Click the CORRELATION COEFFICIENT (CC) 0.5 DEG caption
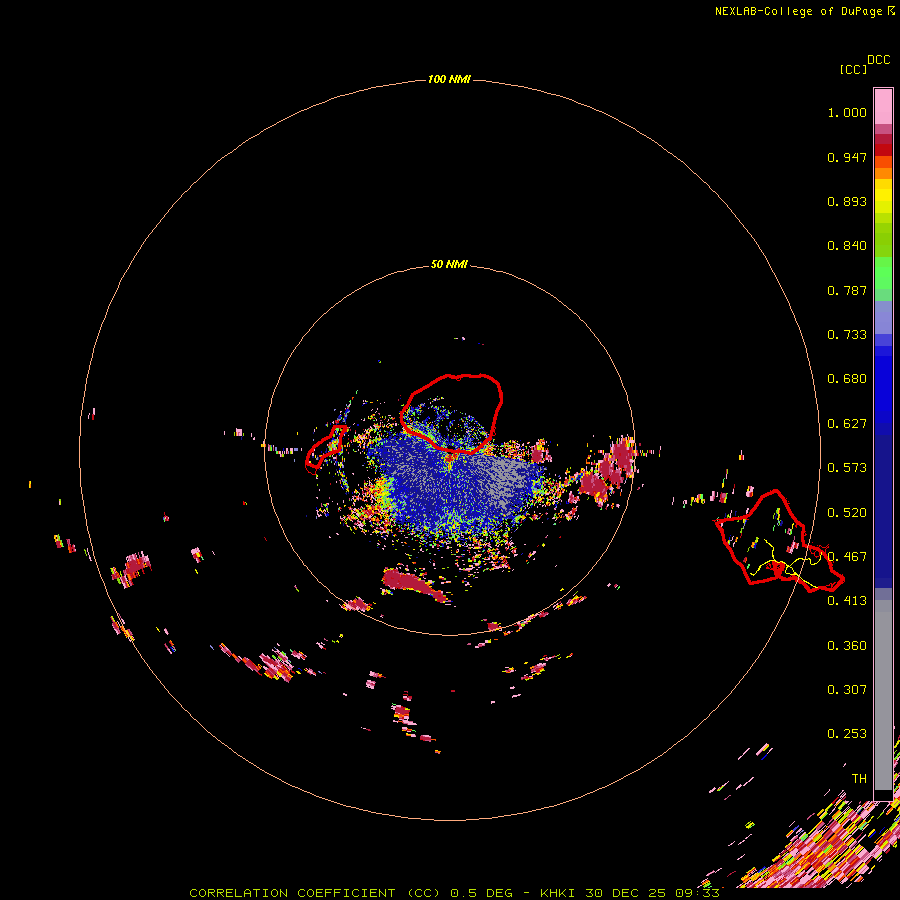Screen dimensions: 900x900 pos(356,893)
